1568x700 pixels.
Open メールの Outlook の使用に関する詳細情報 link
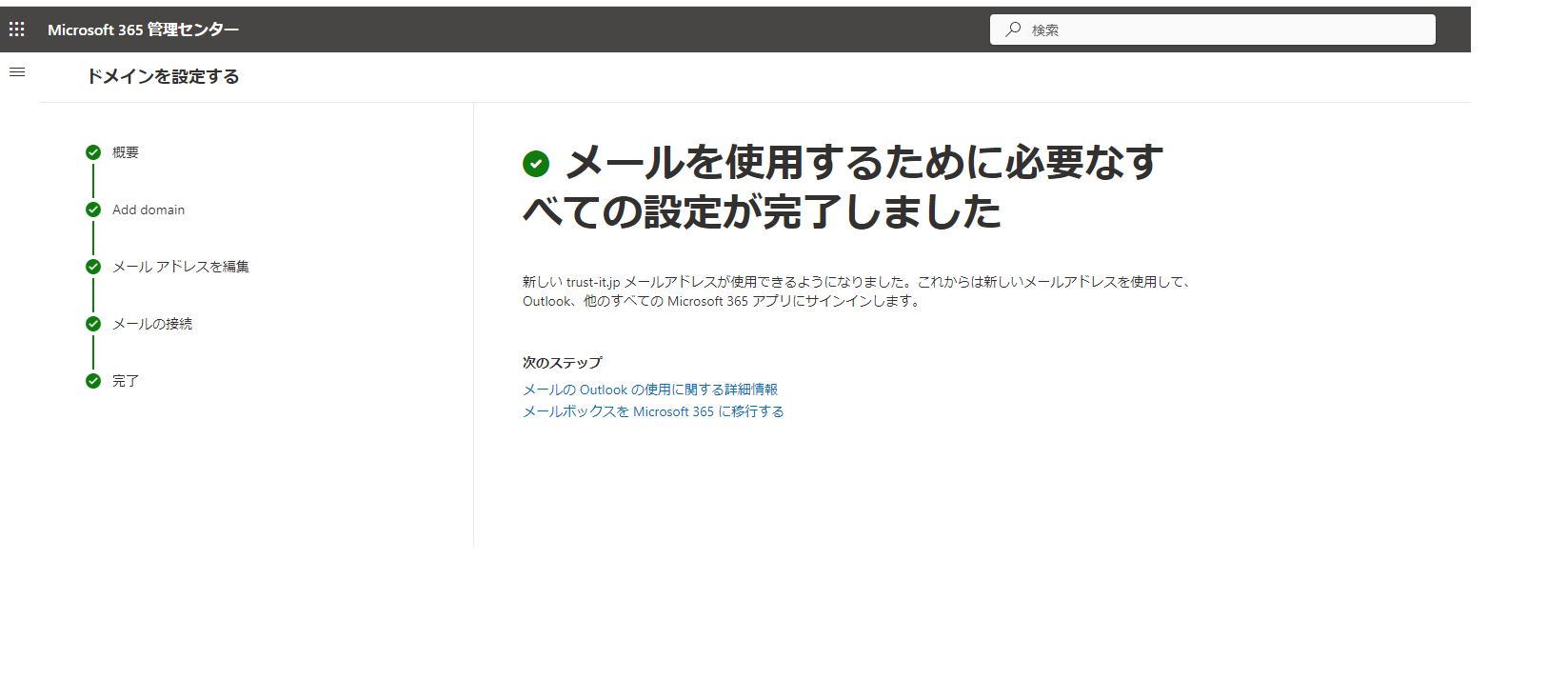[x=650, y=390]
